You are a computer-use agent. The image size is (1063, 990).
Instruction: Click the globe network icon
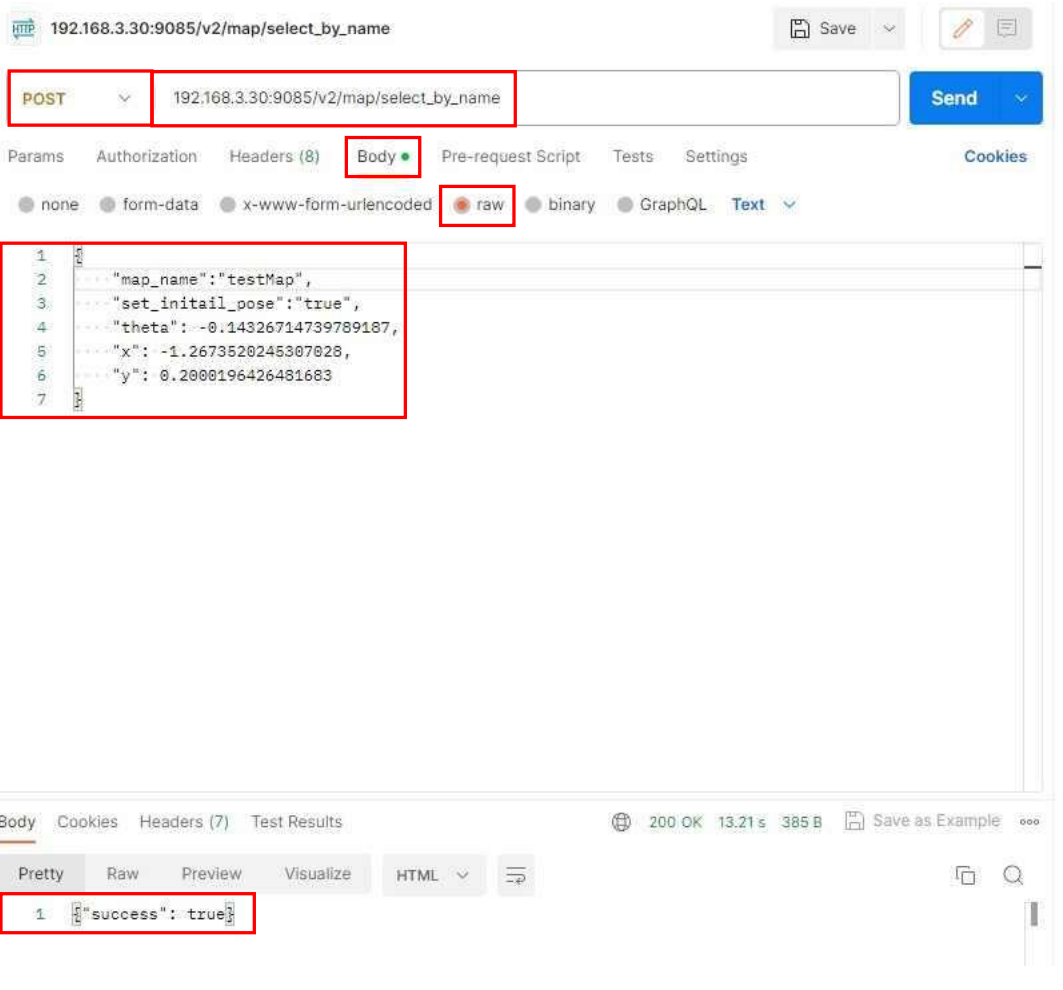(621, 822)
